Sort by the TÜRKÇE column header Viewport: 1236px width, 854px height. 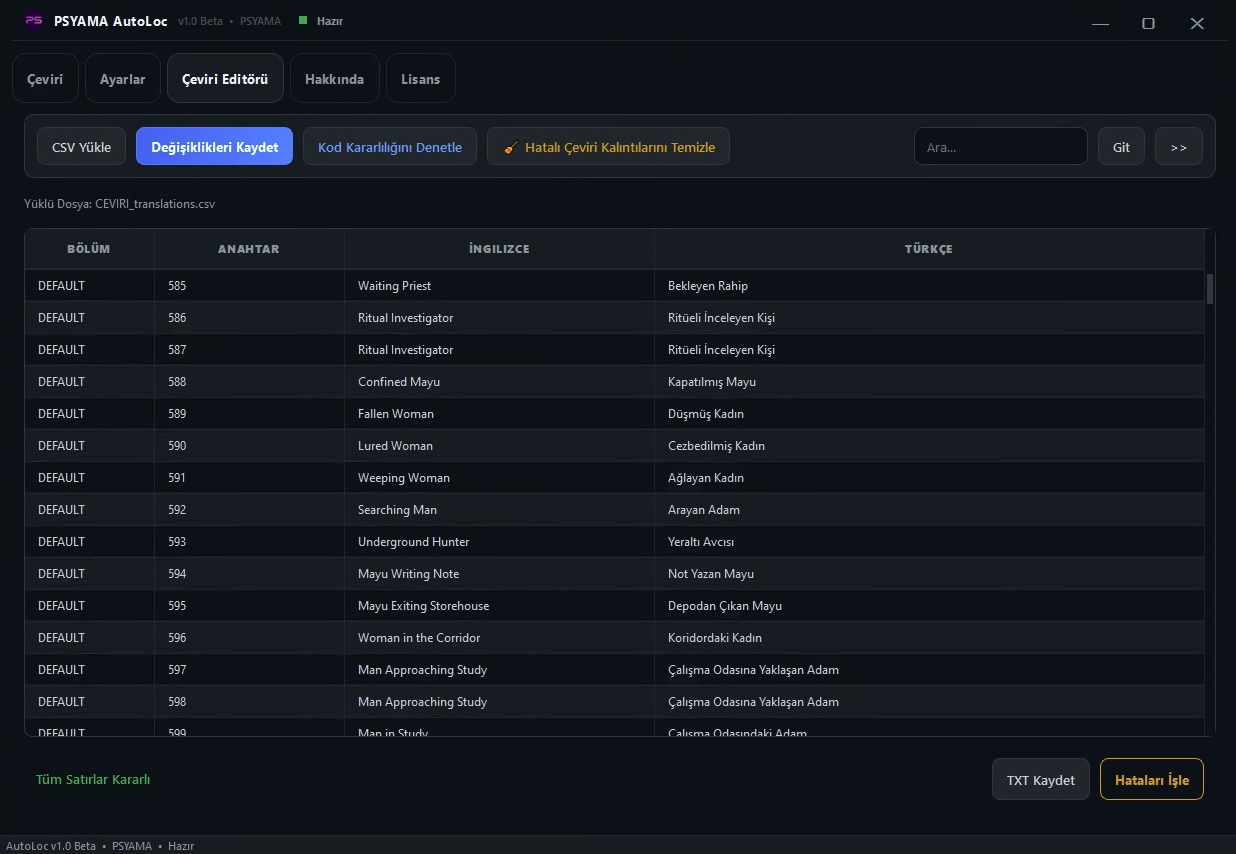coord(929,249)
